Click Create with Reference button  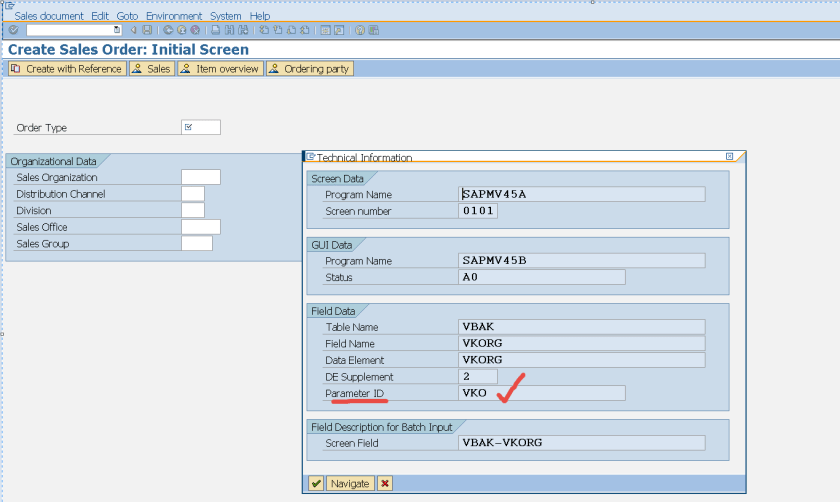tap(67, 69)
